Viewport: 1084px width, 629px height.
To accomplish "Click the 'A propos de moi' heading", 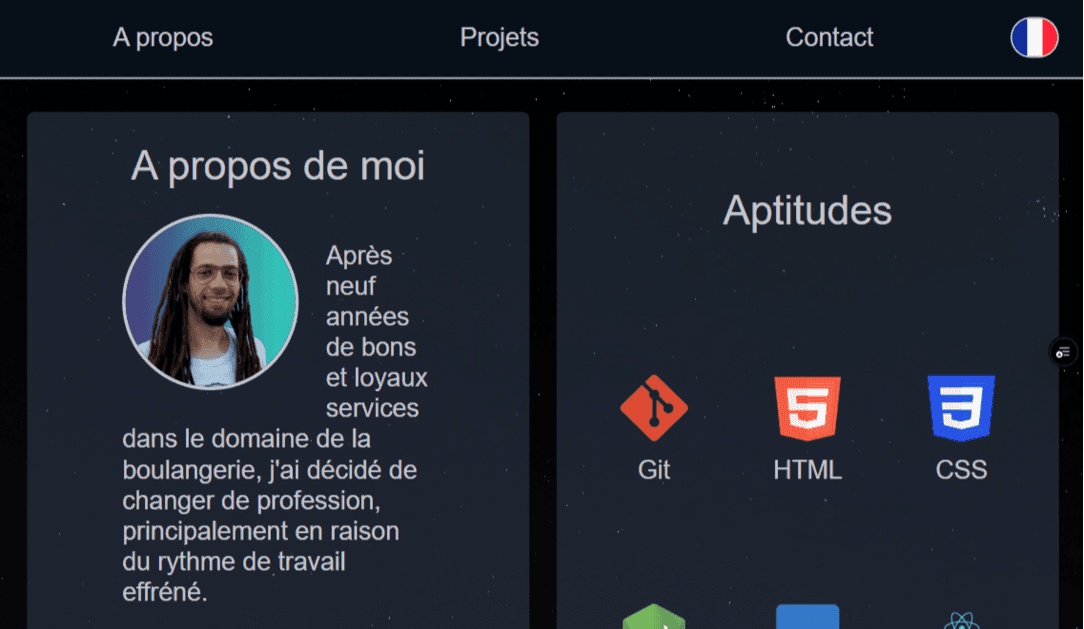I will click(278, 166).
